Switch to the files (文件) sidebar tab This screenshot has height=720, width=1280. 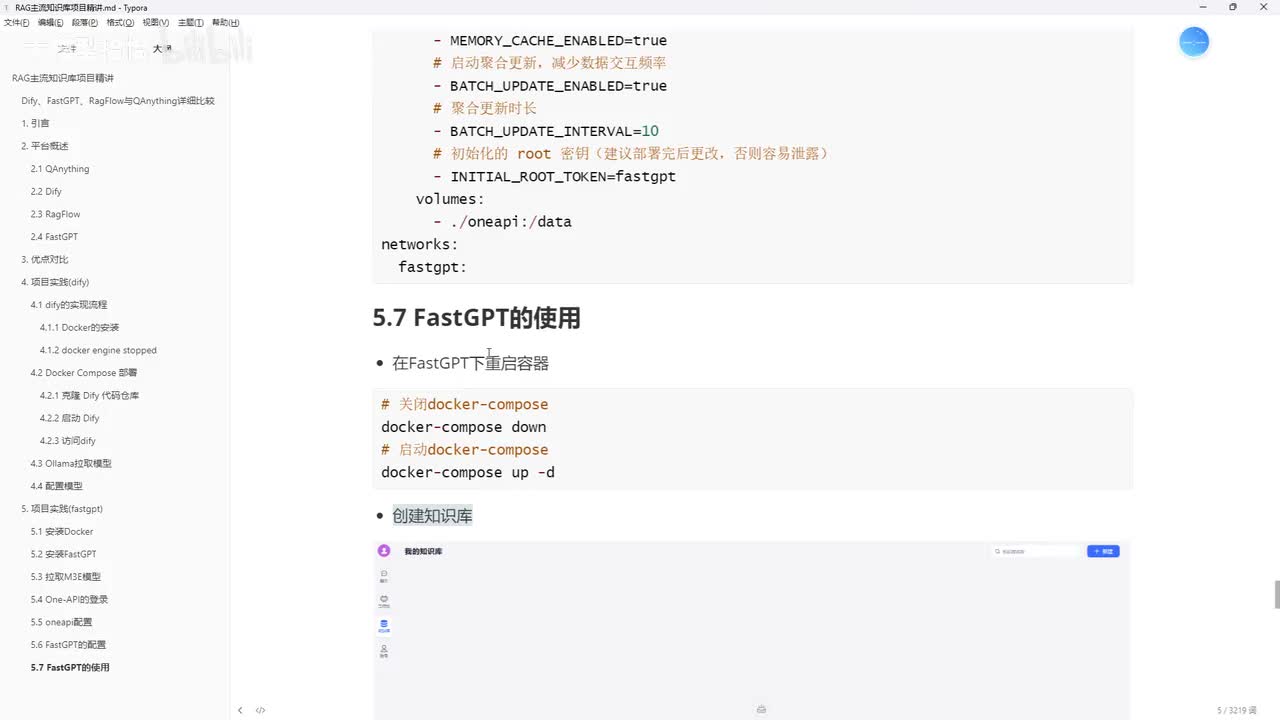coord(66,48)
